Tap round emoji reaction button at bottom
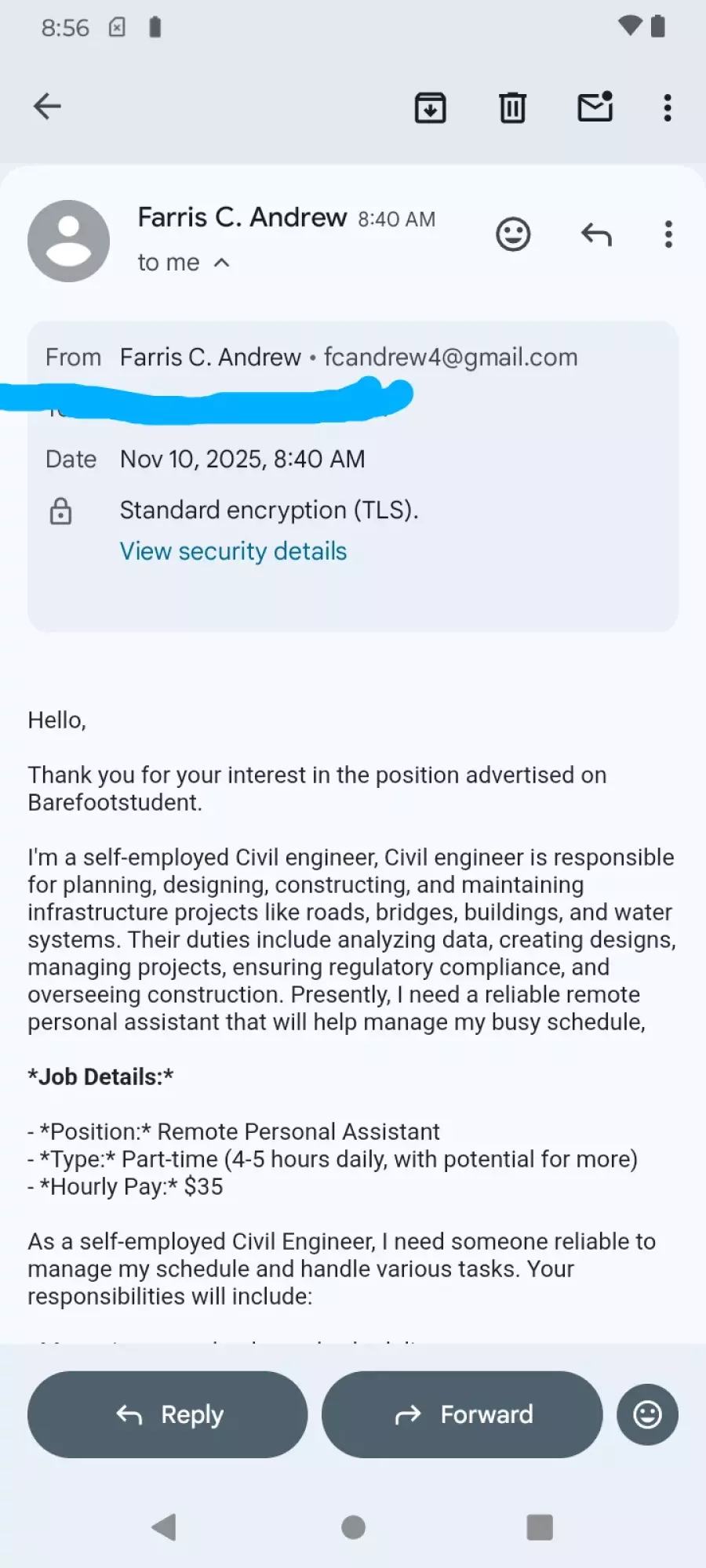 coord(647,1414)
